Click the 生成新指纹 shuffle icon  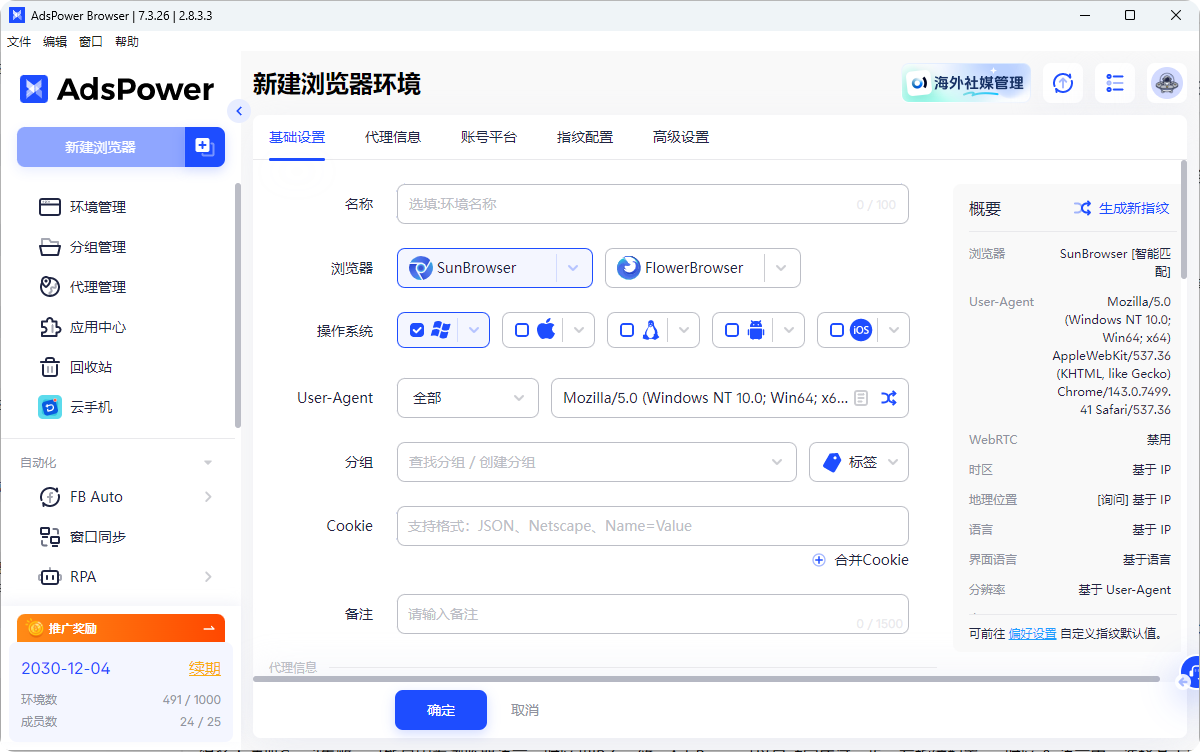coord(1083,208)
